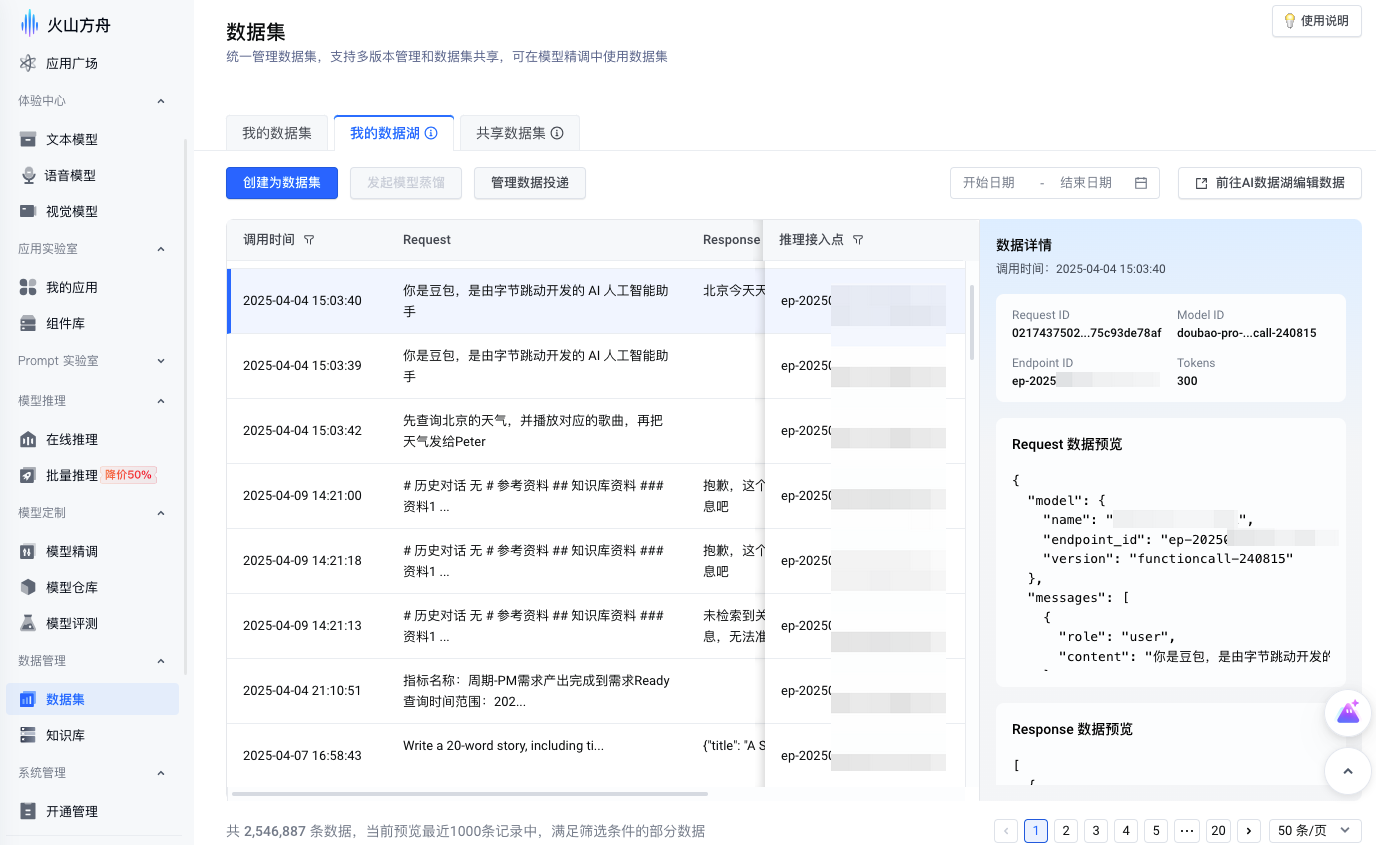Screen dimensions: 1376x845
Task: Select row dated 2025-04-04 21:10:51
Action: (595, 691)
